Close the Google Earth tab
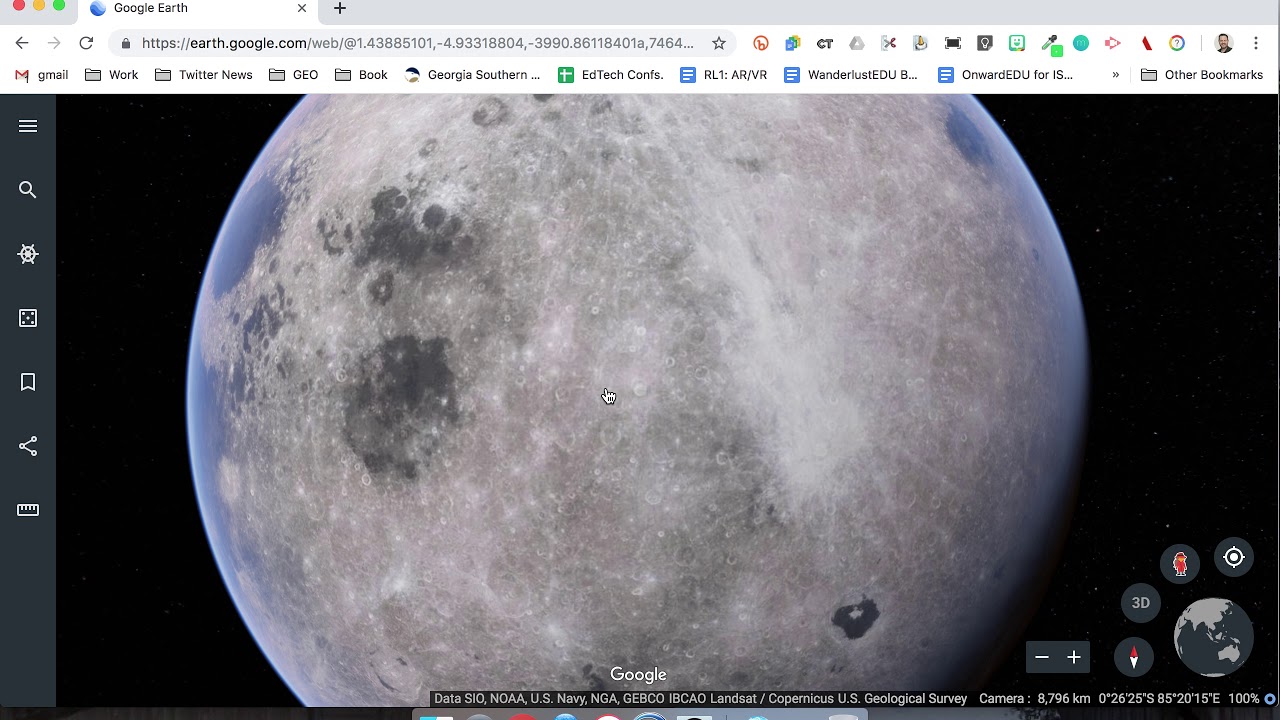Screen dimensions: 1280x720 pos(302,8)
